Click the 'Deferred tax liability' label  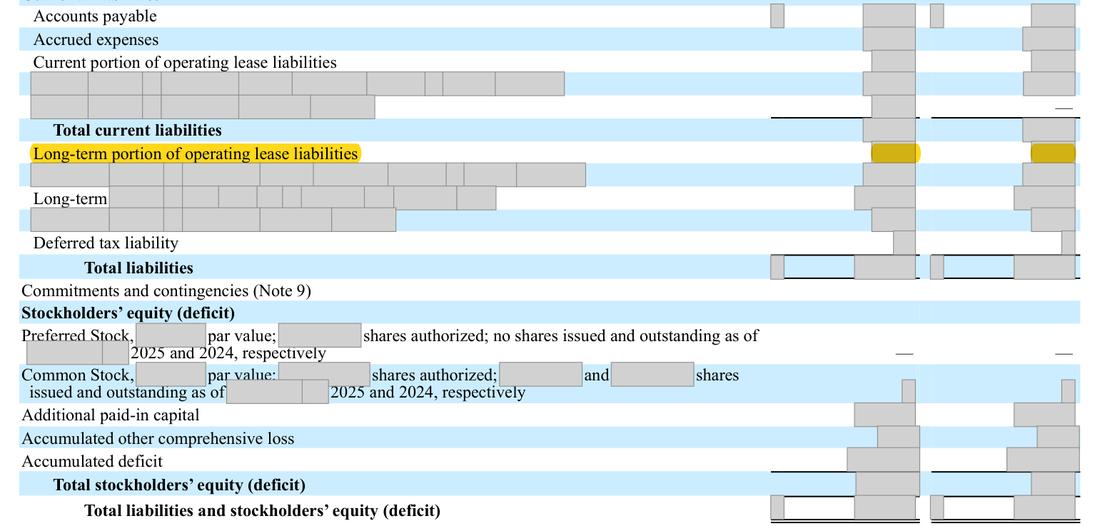[106, 243]
